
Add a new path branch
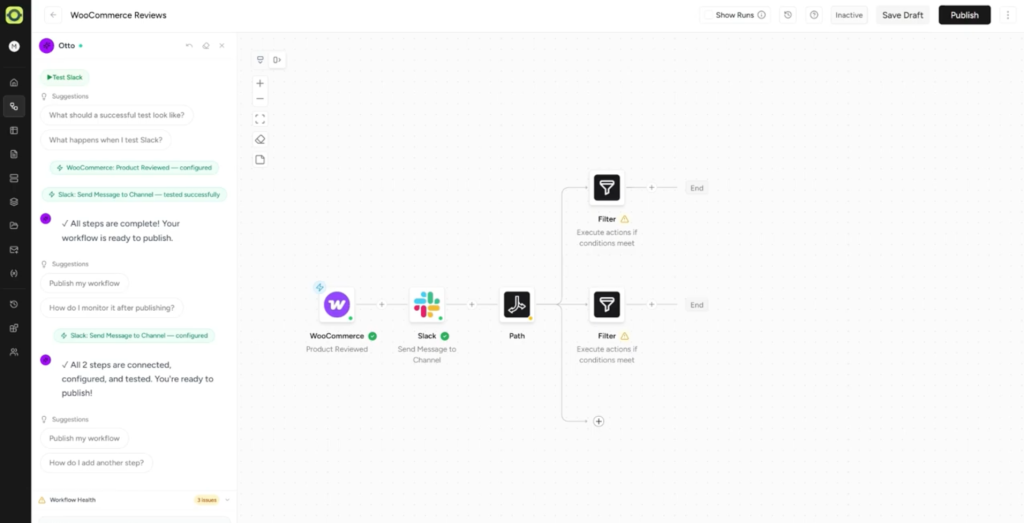click(598, 421)
